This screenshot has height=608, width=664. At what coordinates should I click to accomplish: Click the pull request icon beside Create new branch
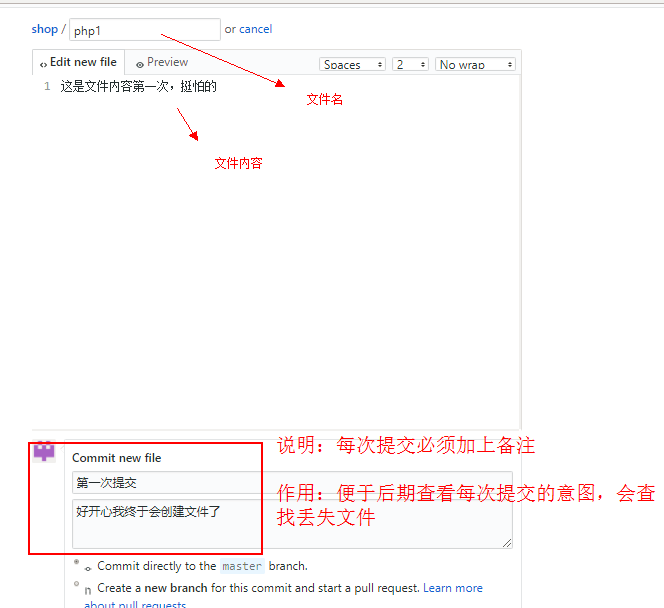tap(88, 590)
